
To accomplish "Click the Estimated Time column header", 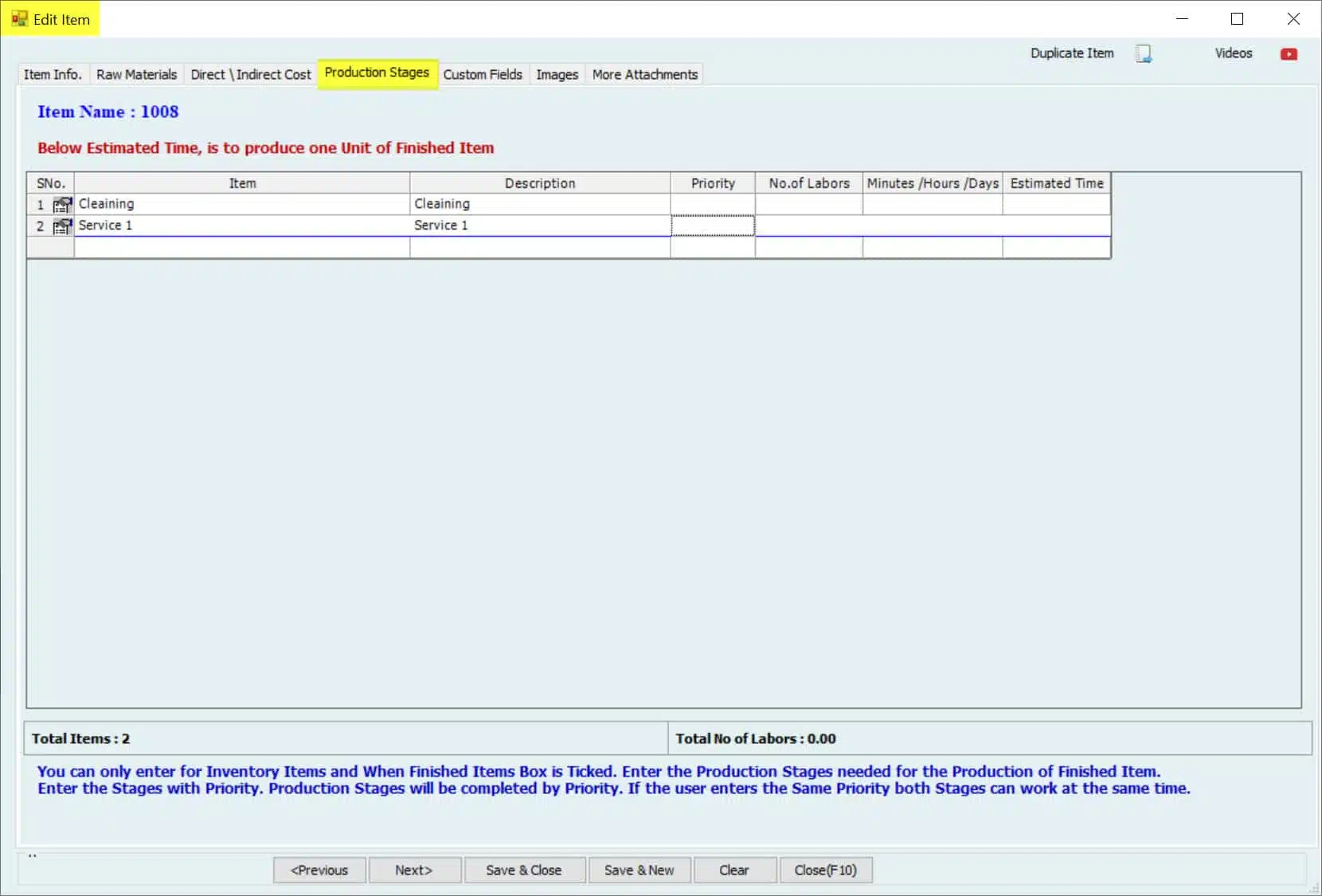I will [x=1057, y=183].
